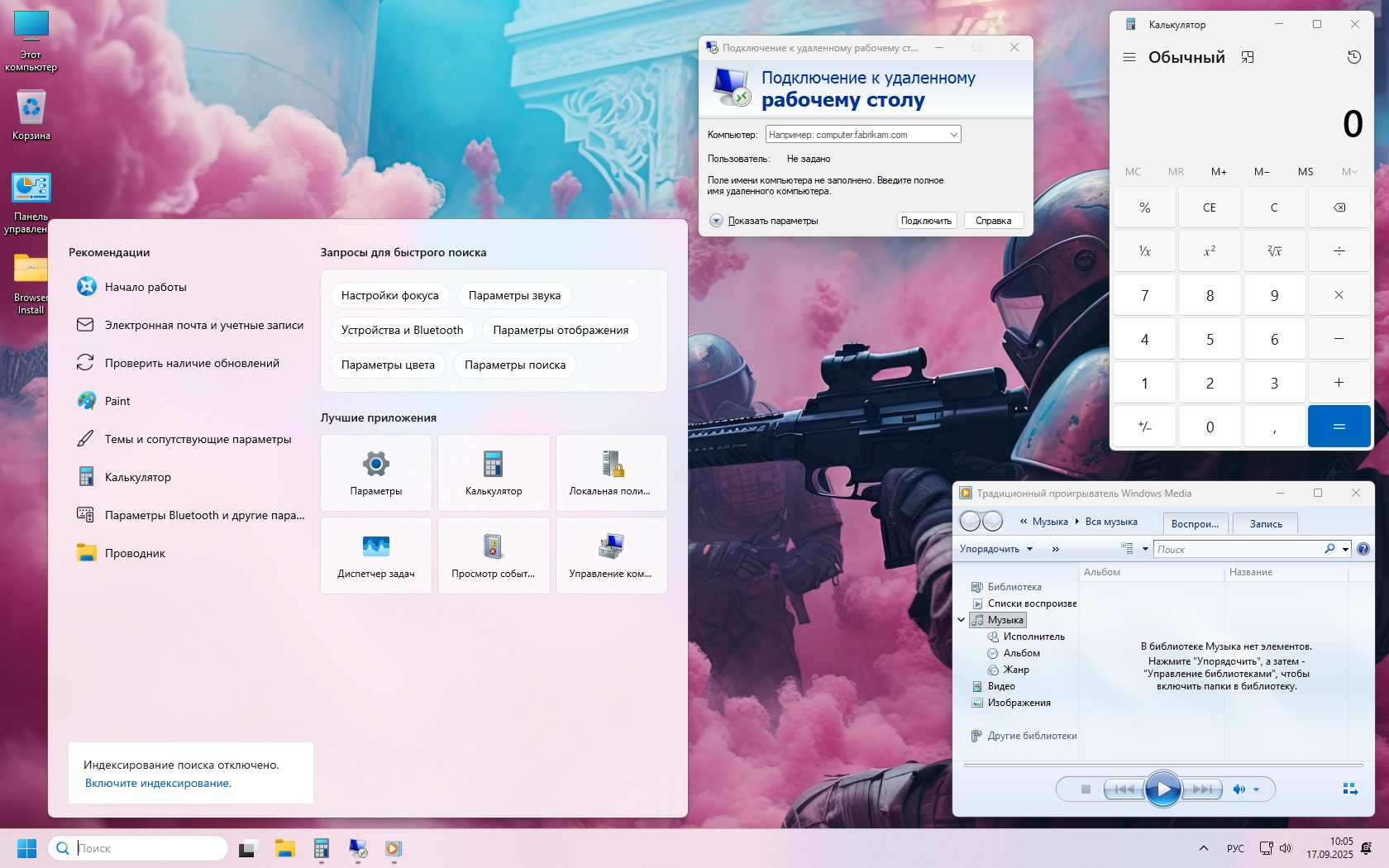Screen dimensions: 1389x868
Task: Open the Computer name dropdown list
Action: (x=953, y=135)
